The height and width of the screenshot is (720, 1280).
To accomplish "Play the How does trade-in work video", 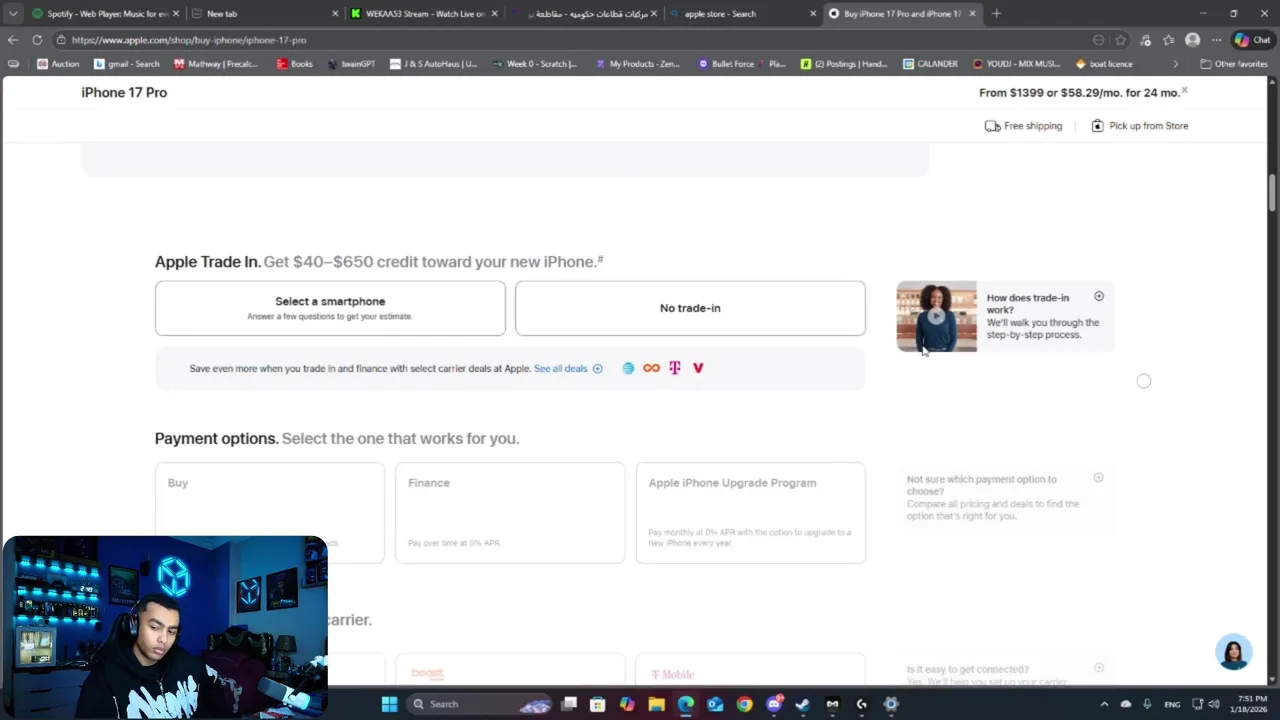I will point(936,316).
